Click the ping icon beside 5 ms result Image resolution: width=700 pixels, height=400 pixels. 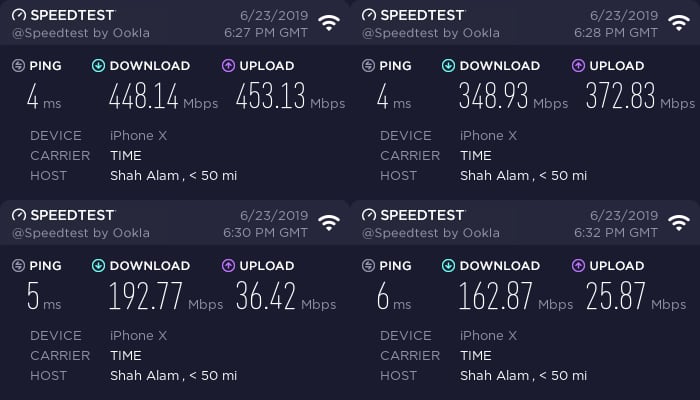18,266
